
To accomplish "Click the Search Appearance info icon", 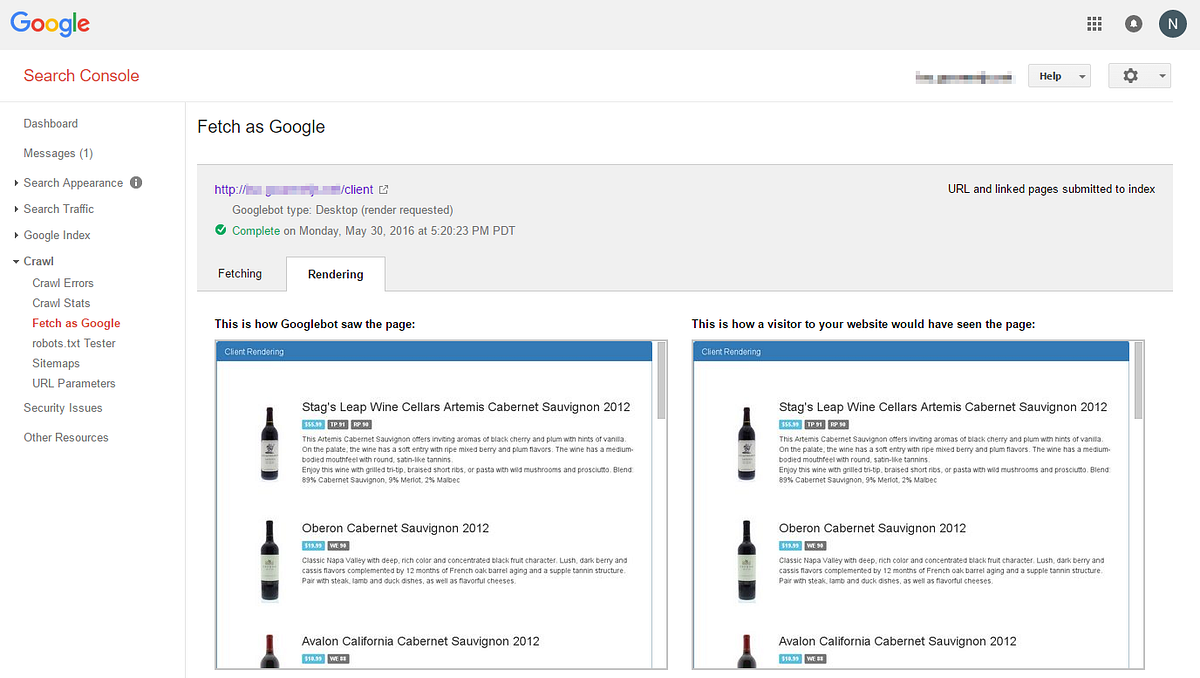I will click(136, 183).
